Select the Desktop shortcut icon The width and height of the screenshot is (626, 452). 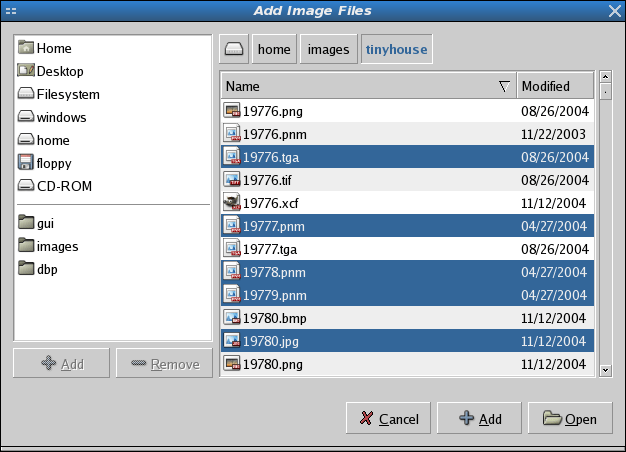pyautogui.click(x=26, y=71)
